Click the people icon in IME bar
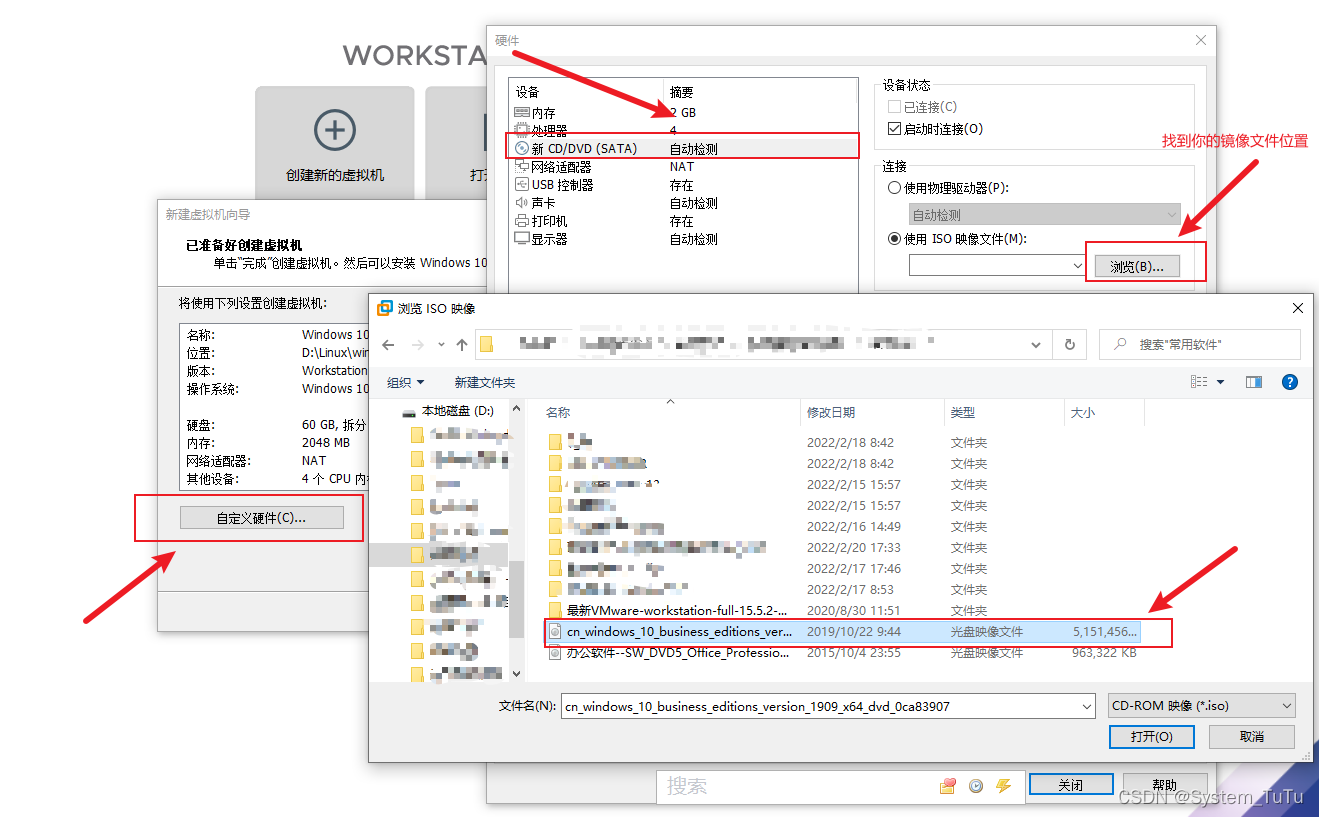The height and width of the screenshot is (817, 1319). (x=948, y=786)
